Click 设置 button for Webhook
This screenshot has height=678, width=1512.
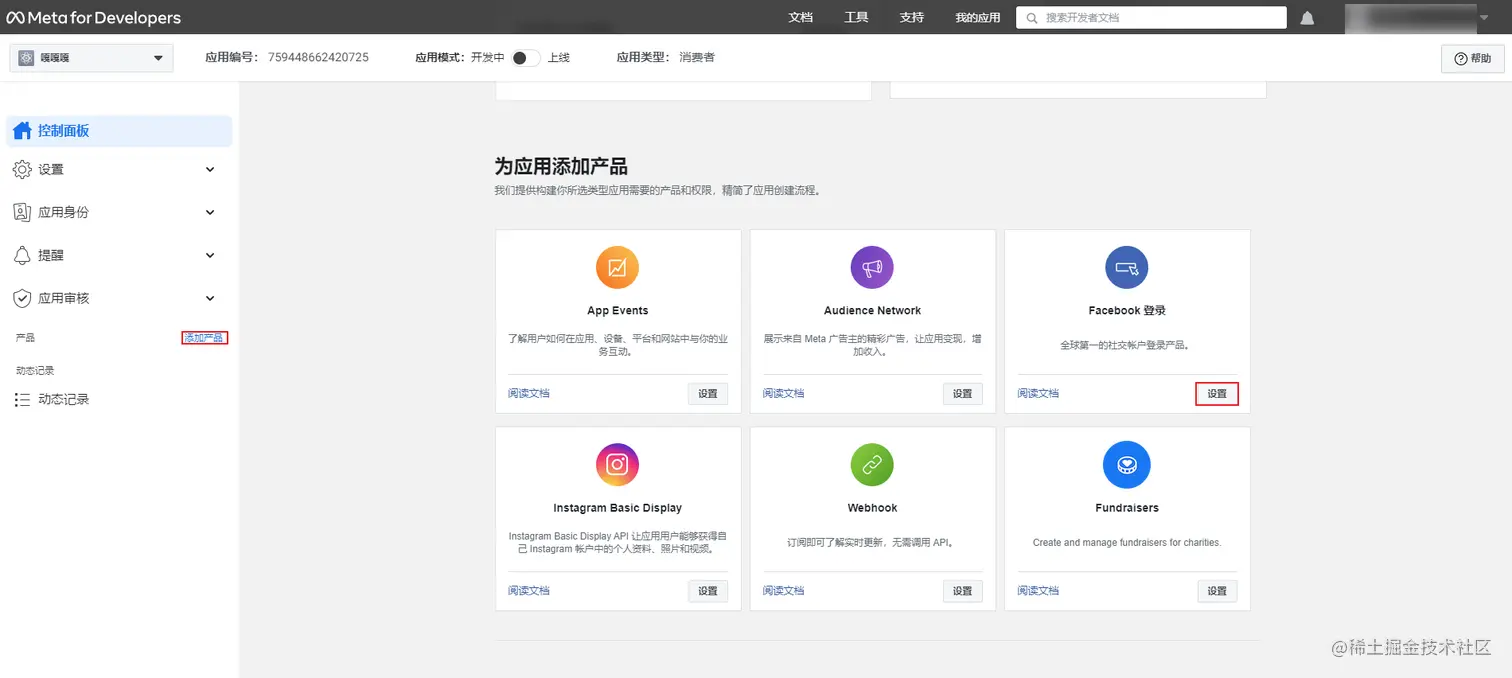pyautogui.click(x=963, y=591)
